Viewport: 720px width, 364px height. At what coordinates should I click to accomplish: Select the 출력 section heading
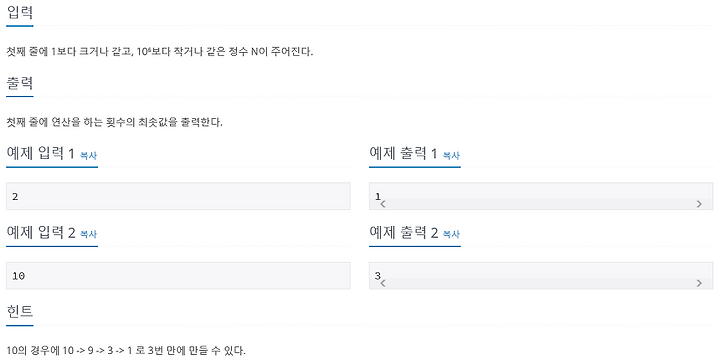[x=20, y=83]
